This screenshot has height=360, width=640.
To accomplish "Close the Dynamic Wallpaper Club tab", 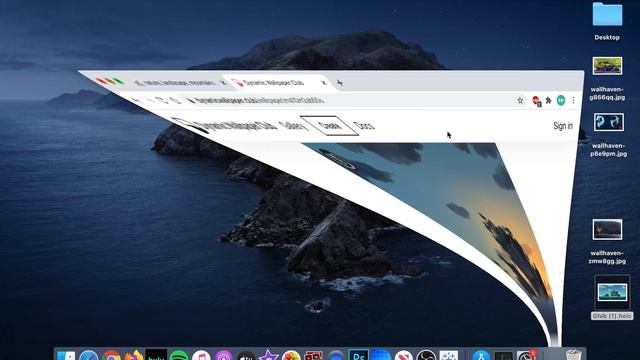I will point(323,82).
